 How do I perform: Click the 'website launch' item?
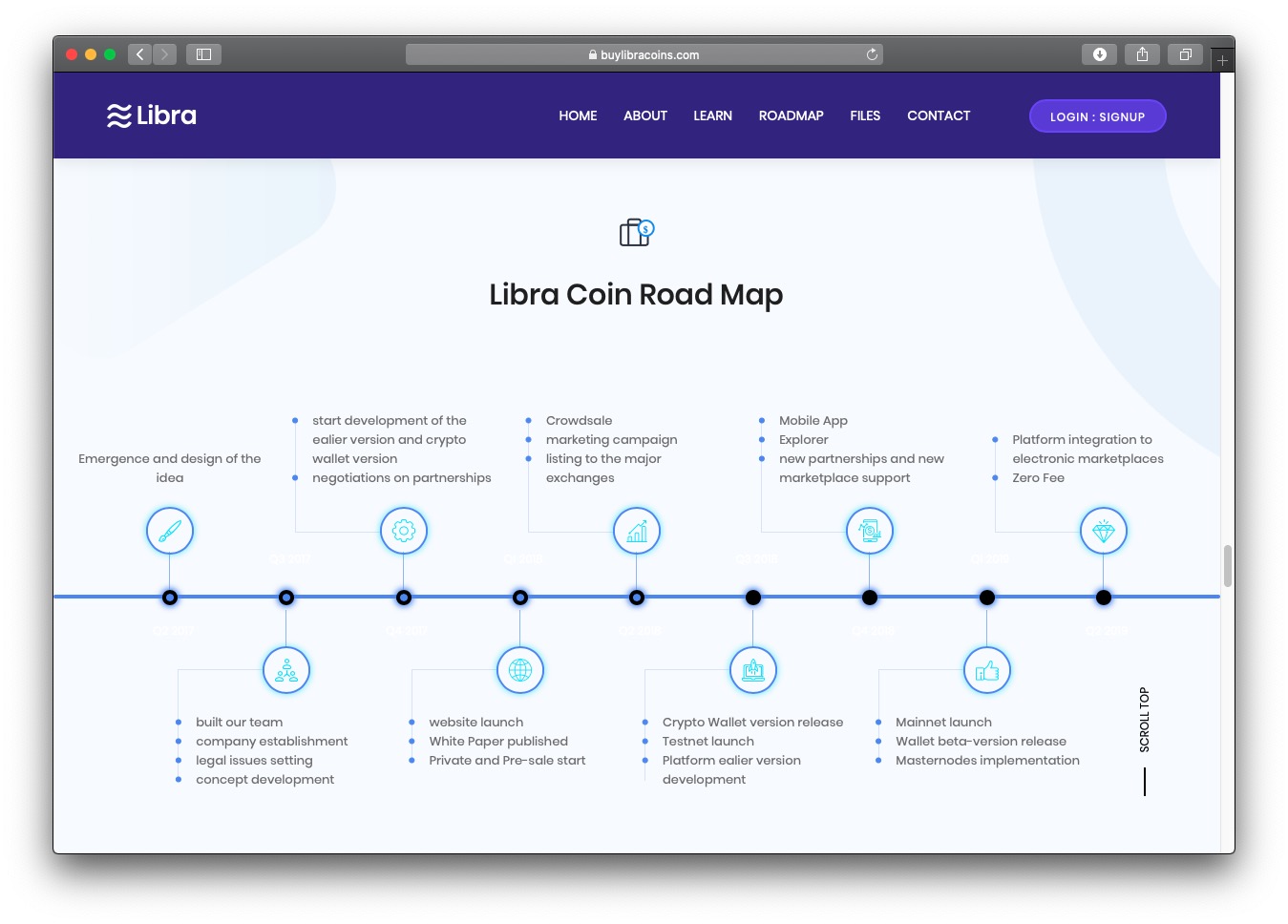click(x=476, y=723)
